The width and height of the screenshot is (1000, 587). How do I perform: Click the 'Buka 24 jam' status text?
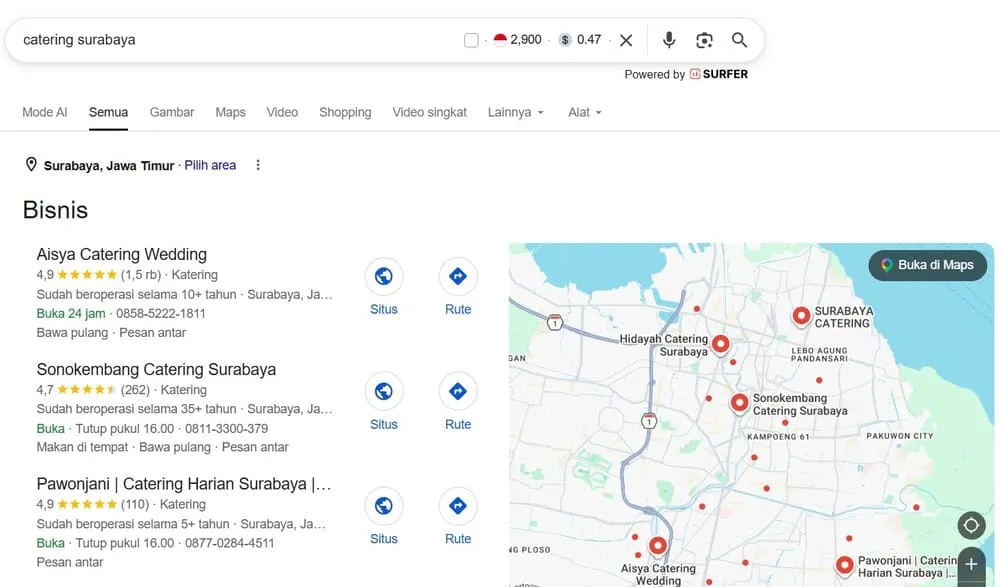tap(71, 313)
